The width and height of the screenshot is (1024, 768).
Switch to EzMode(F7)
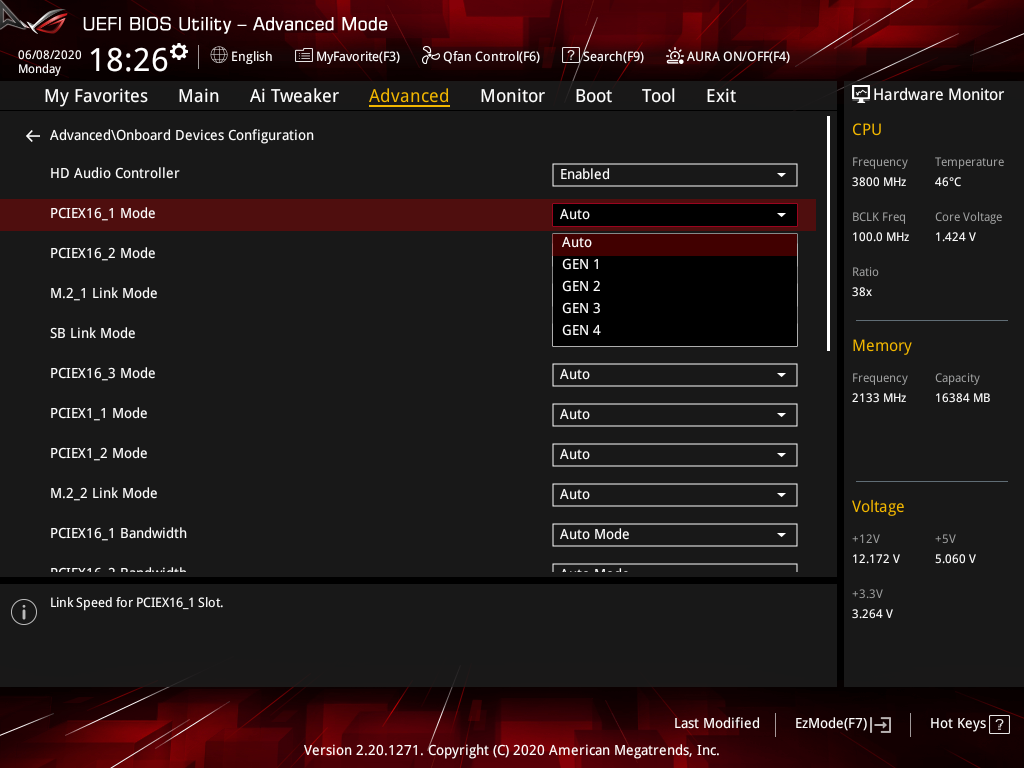[x=842, y=724]
